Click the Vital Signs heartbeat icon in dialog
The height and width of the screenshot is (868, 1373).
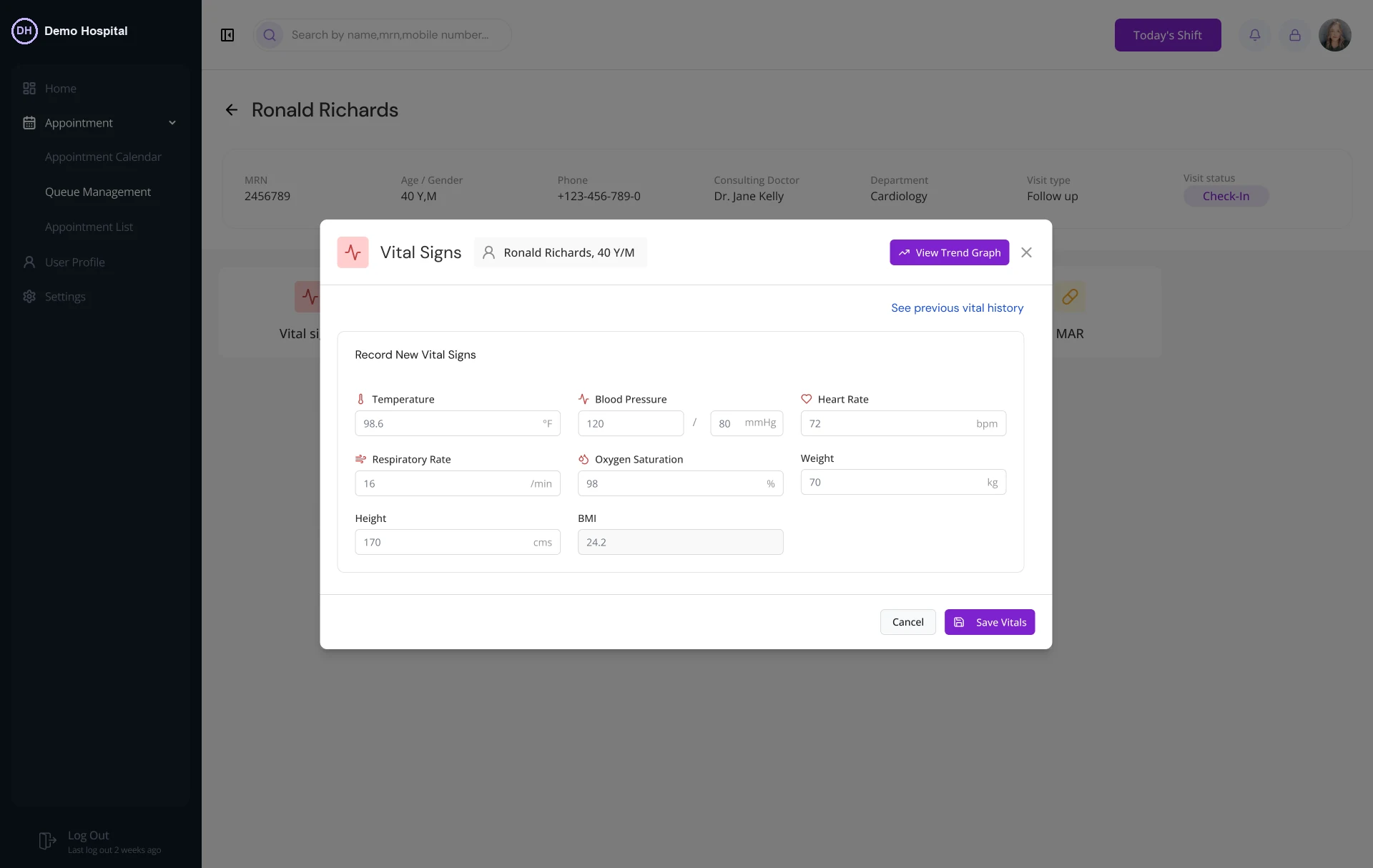353,252
